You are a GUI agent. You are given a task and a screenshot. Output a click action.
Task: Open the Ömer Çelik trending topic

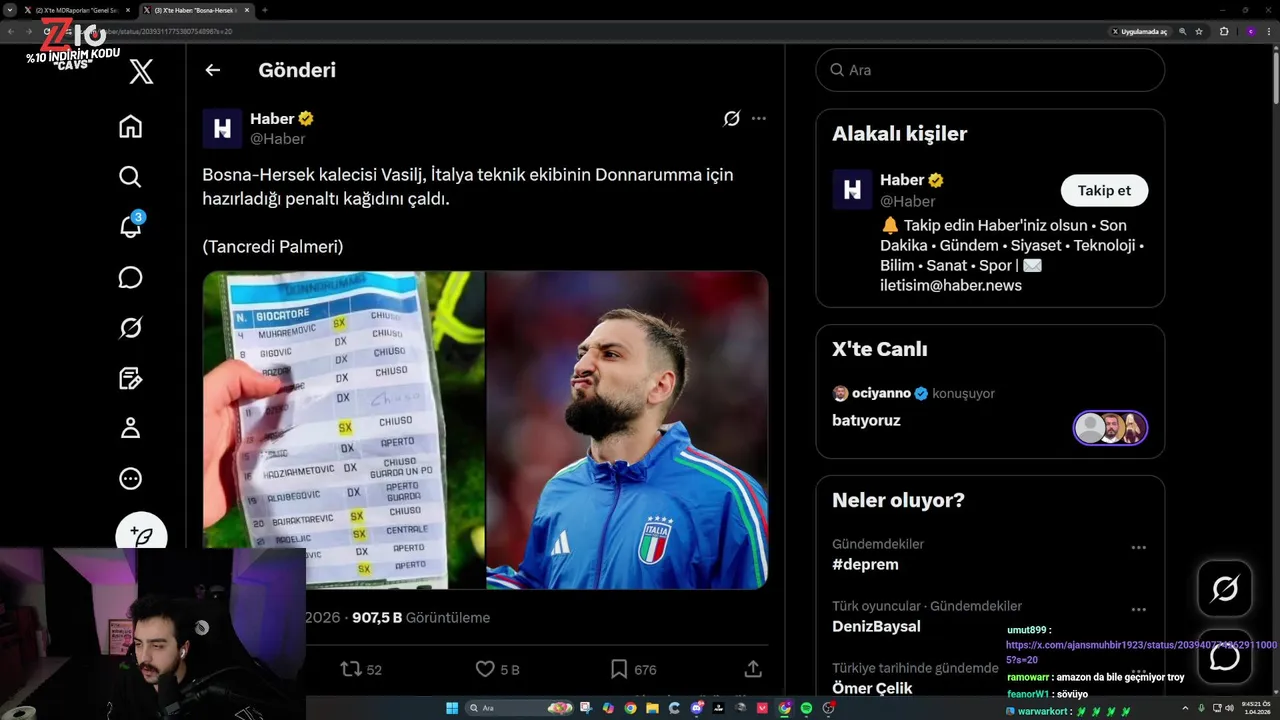[872, 688]
